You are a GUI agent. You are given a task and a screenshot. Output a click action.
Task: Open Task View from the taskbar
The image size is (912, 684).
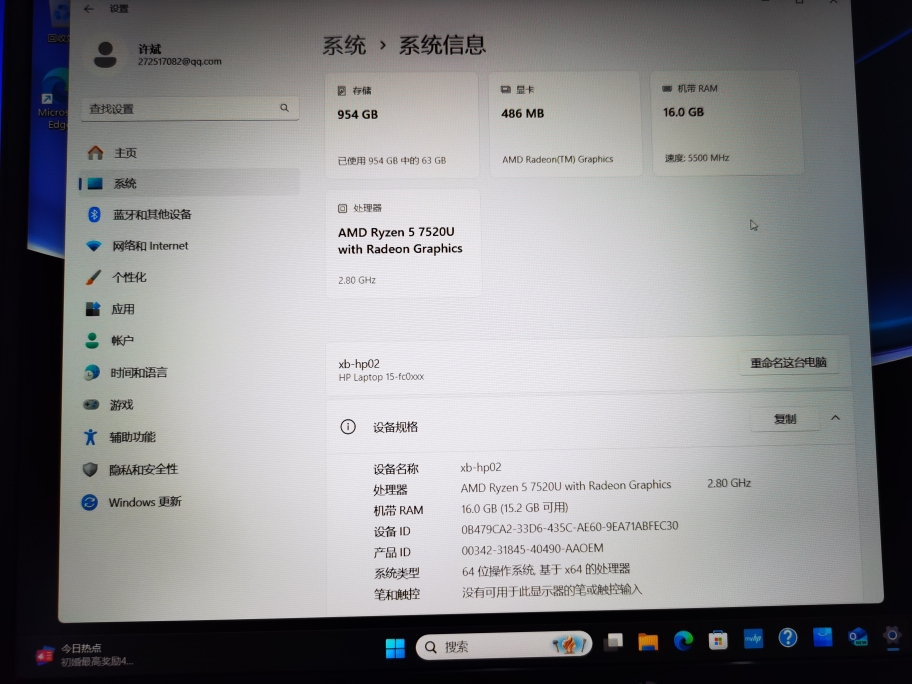613,642
